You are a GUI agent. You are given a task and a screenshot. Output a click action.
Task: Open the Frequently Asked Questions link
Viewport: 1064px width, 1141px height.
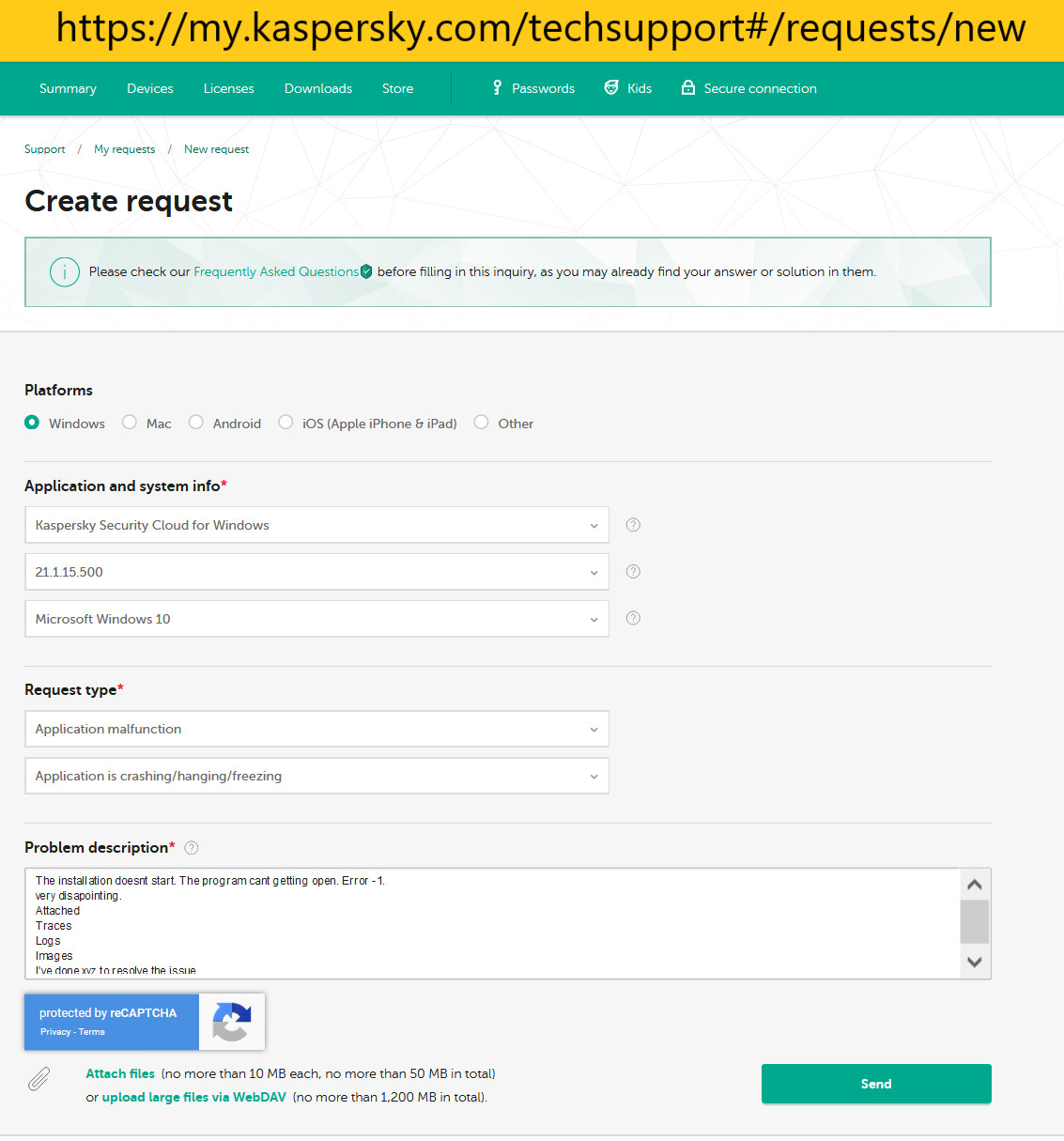[x=276, y=271]
